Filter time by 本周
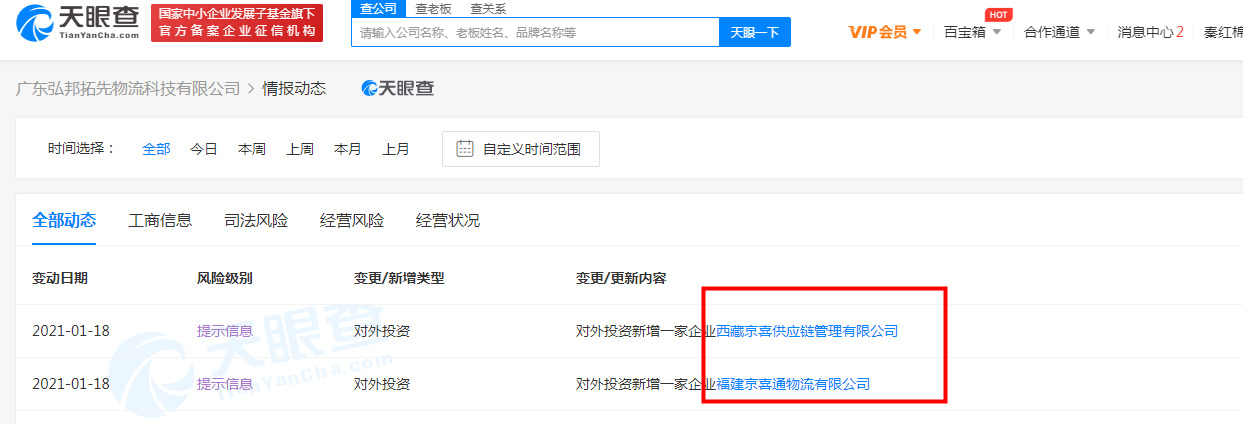This screenshot has width=1243, height=424. click(x=252, y=149)
